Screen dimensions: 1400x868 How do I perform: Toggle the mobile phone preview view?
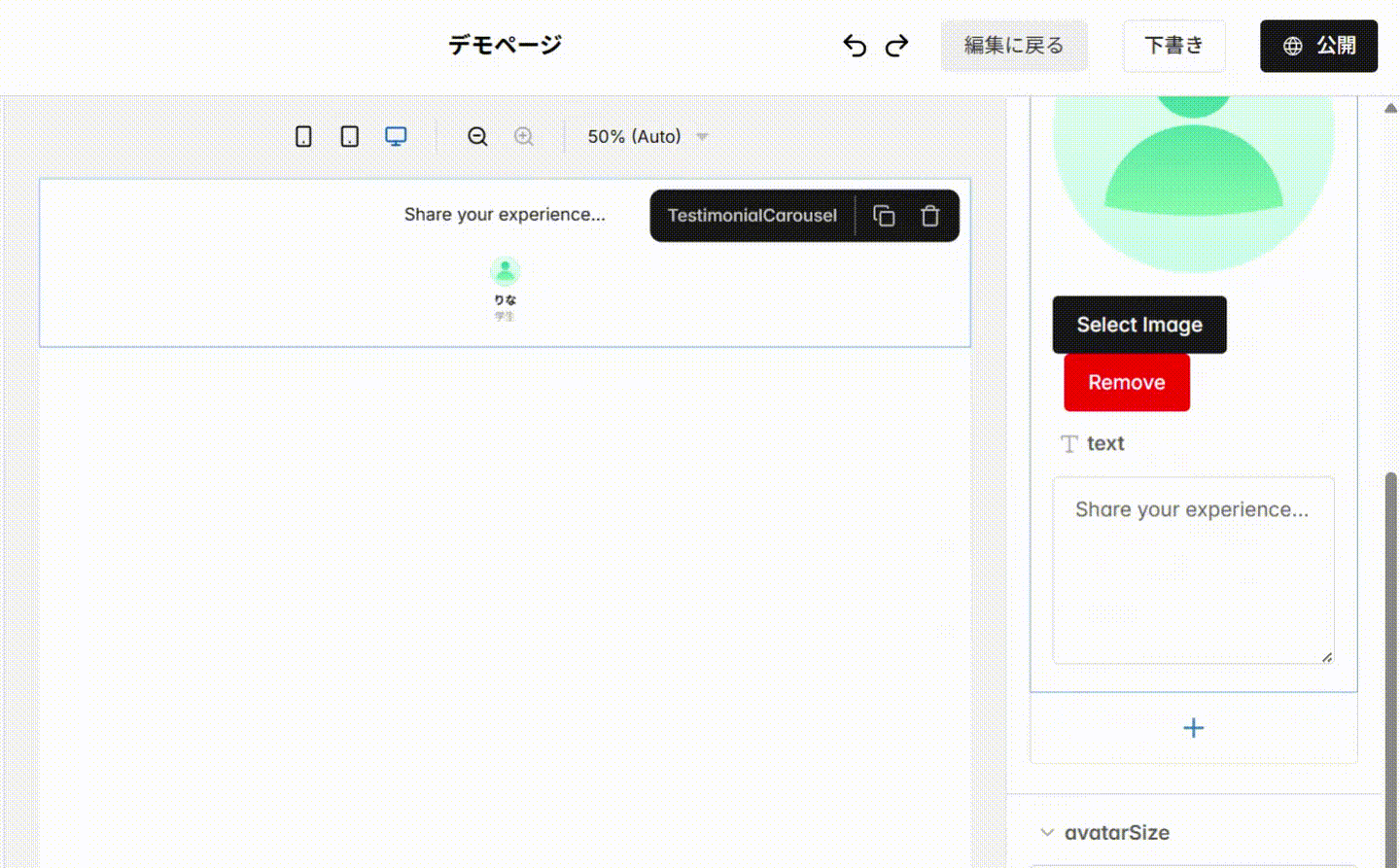click(302, 136)
